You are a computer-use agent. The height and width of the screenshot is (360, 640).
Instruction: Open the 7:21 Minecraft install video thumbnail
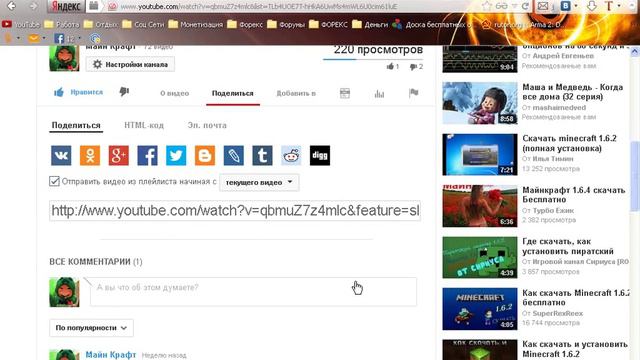click(480, 154)
